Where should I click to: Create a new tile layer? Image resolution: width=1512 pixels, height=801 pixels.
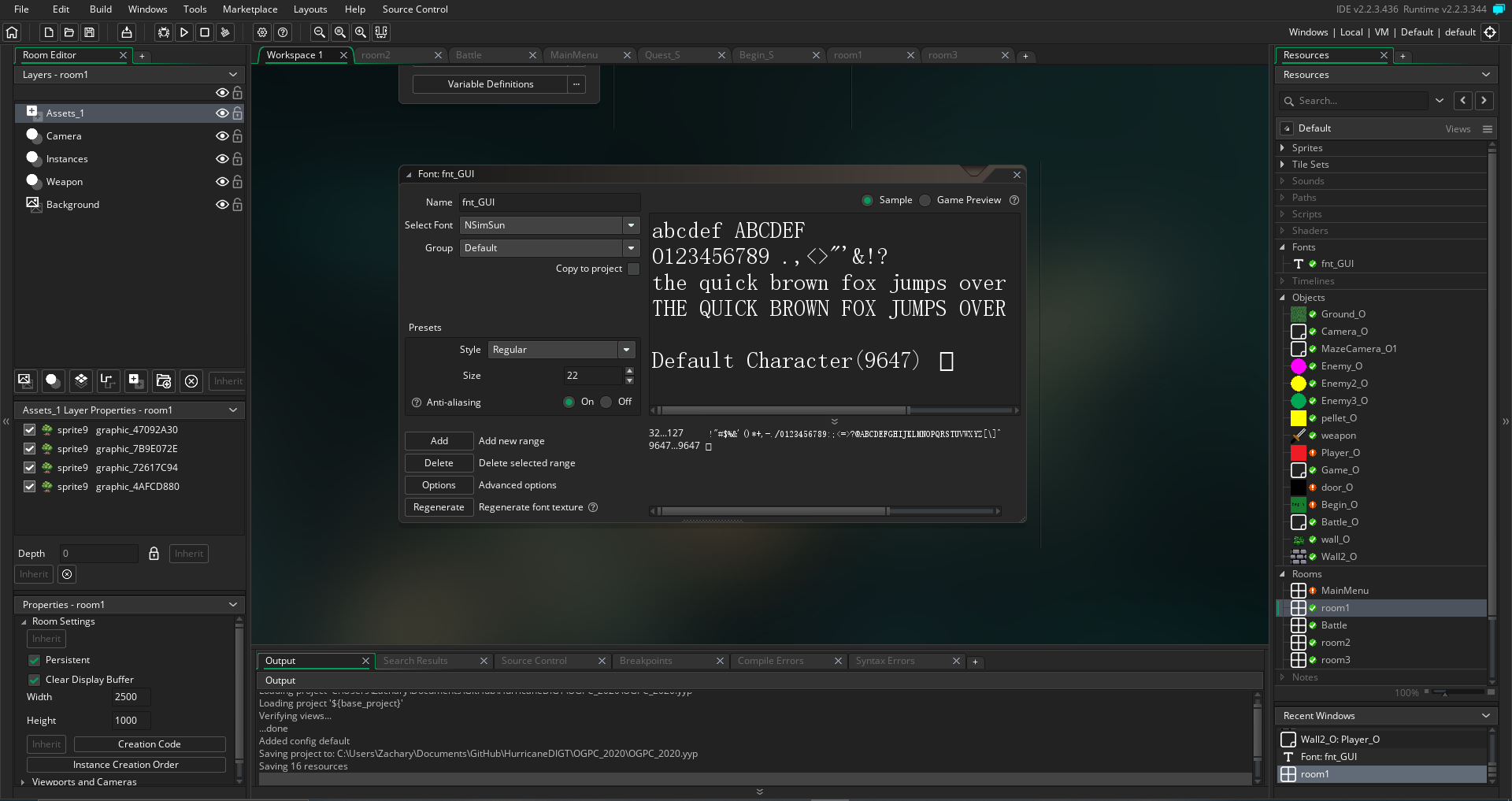click(x=81, y=381)
